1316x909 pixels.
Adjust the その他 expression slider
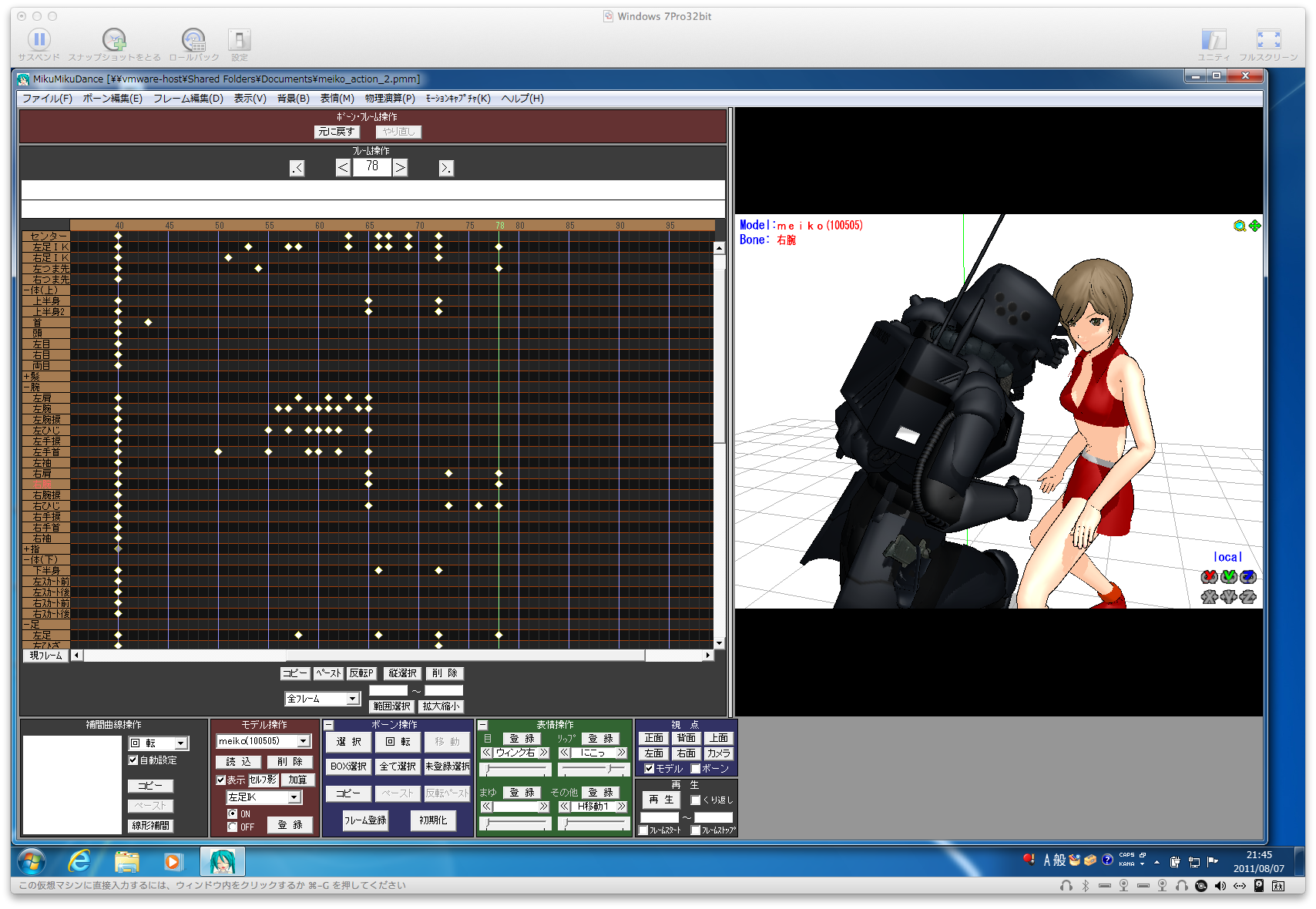(x=593, y=823)
